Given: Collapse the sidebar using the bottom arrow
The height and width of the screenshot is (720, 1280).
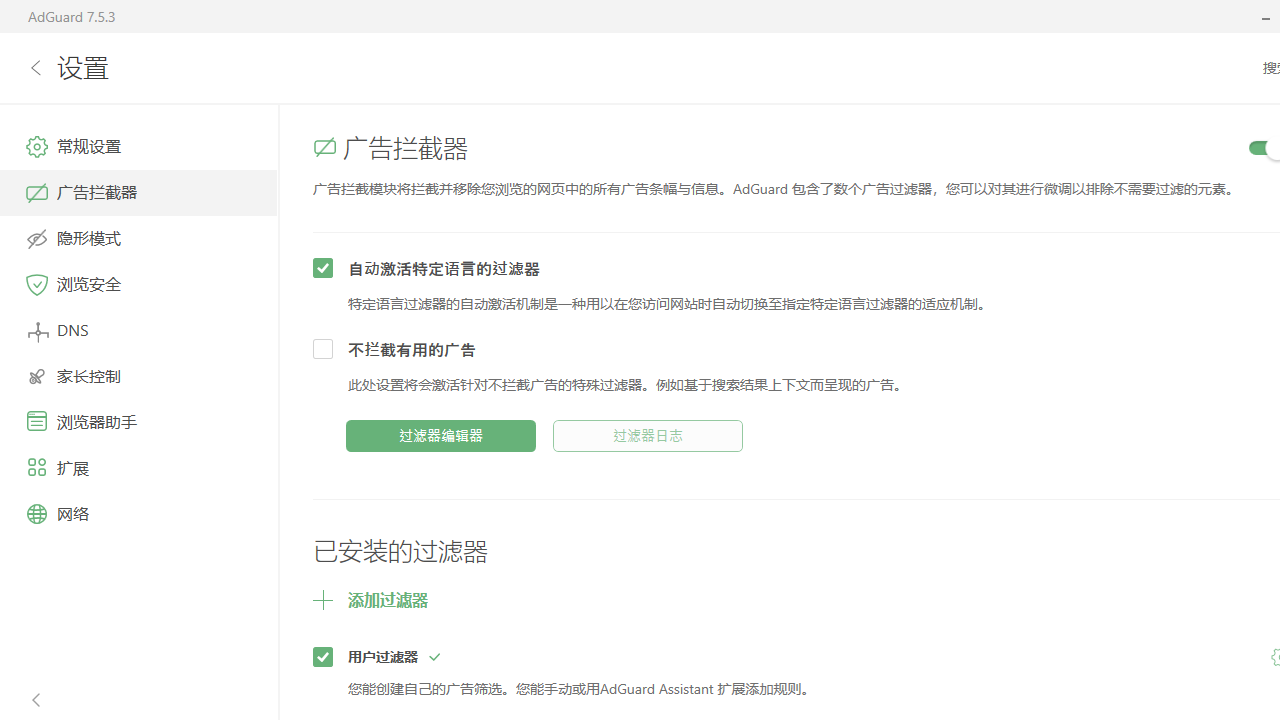Looking at the screenshot, I should coord(36,700).
